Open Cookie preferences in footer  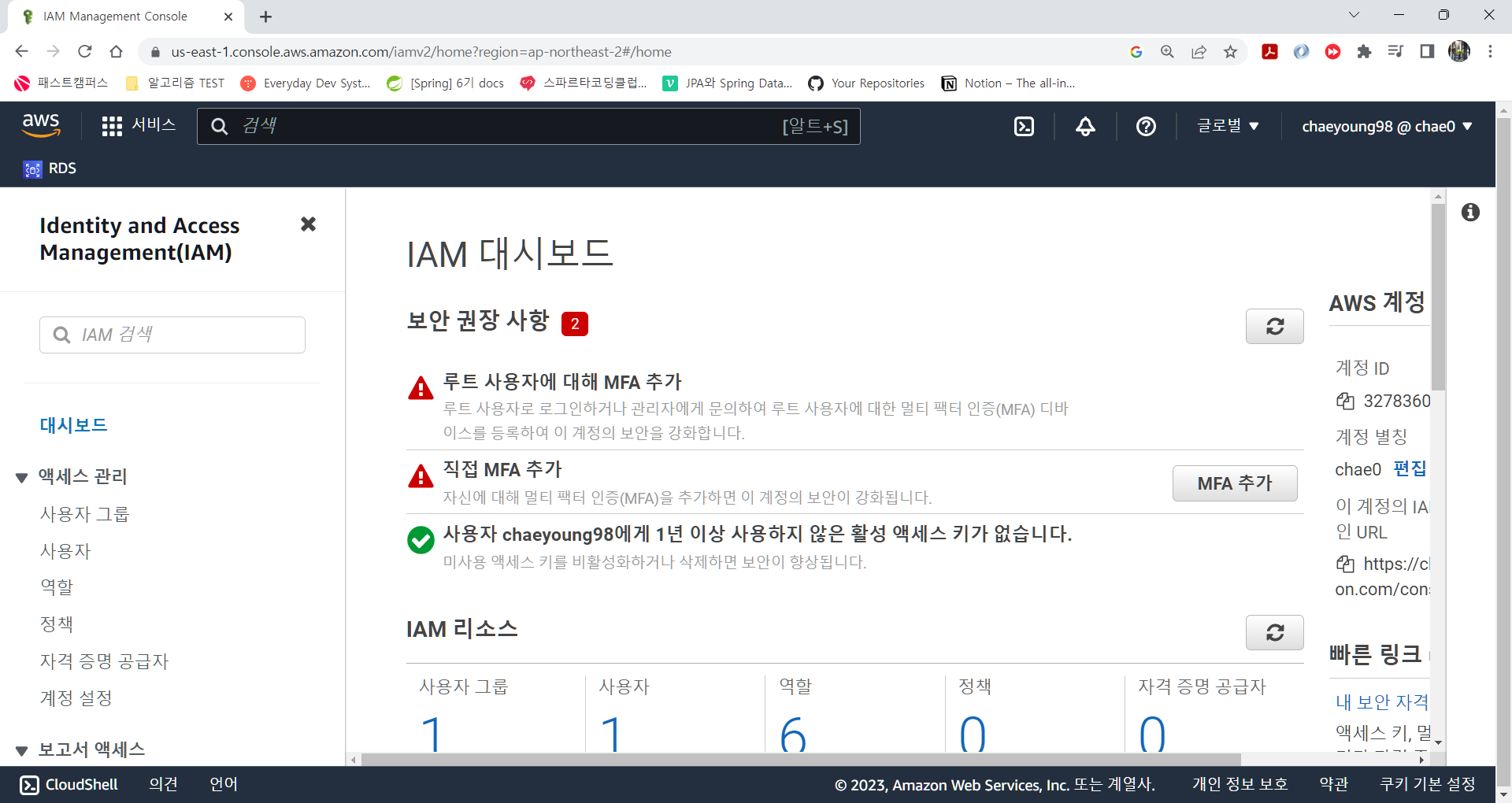(1428, 784)
